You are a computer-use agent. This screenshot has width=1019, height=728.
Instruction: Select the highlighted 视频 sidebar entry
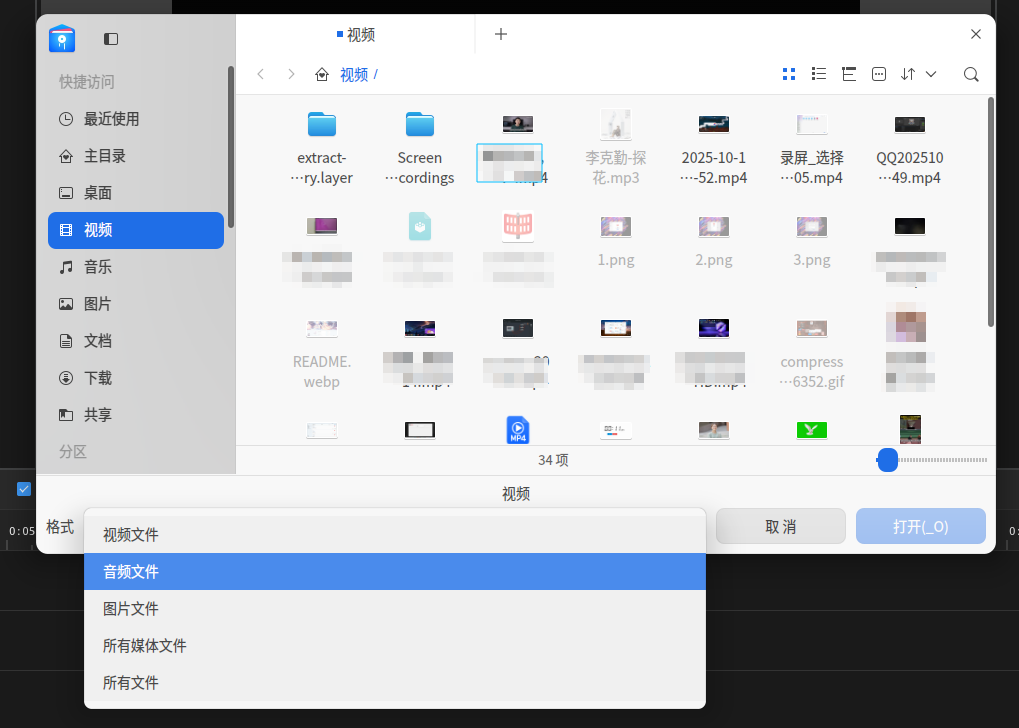[x=136, y=230]
